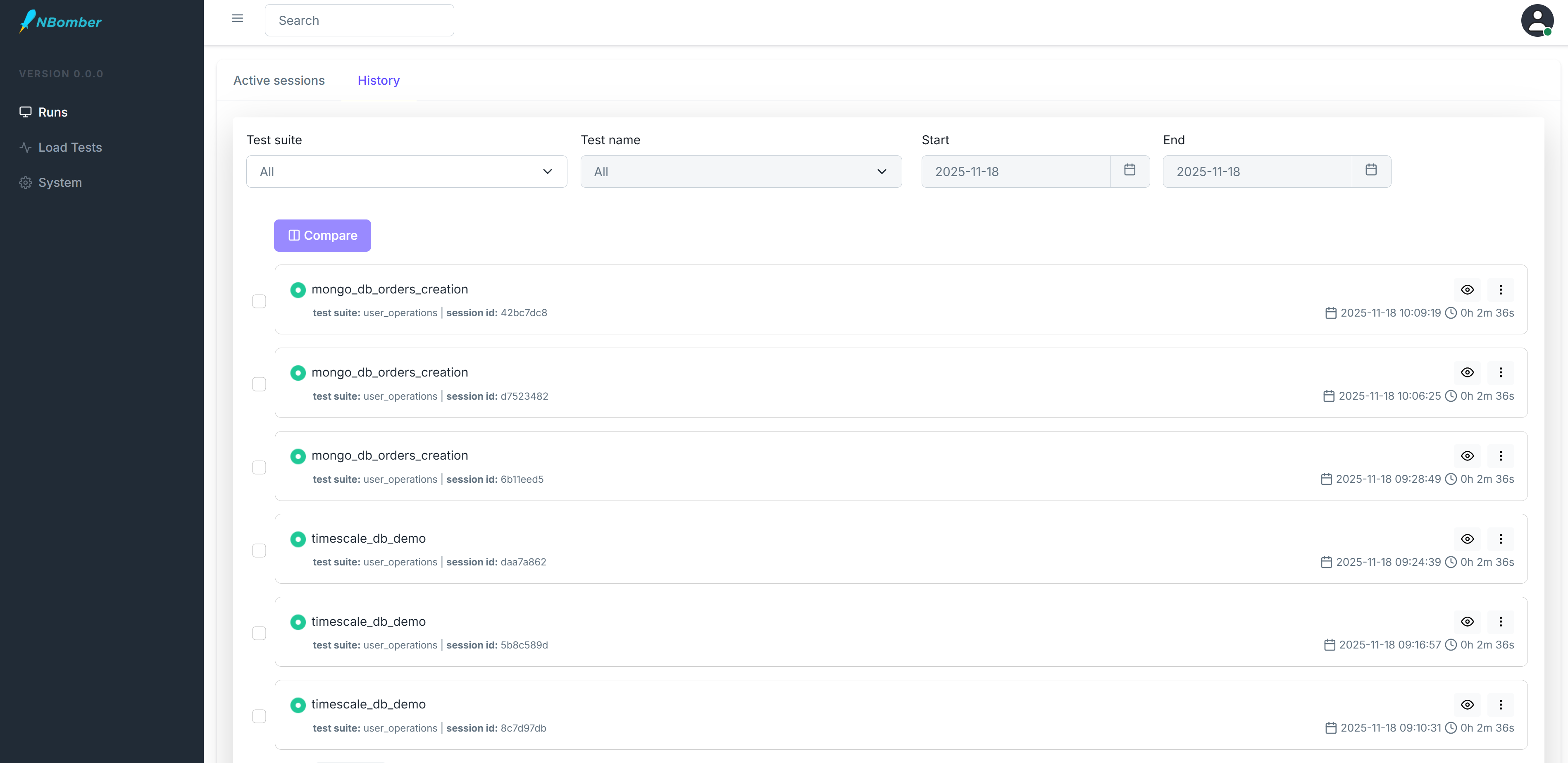Check the box for session 5b8c589d
This screenshot has width=1568, height=763.
(x=259, y=633)
